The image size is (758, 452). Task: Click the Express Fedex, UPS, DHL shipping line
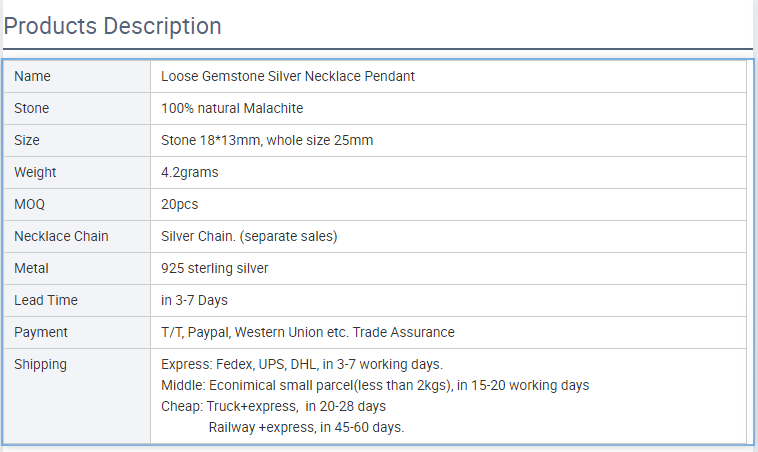(x=302, y=364)
